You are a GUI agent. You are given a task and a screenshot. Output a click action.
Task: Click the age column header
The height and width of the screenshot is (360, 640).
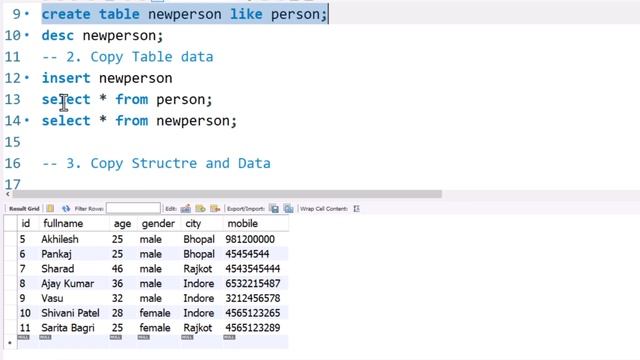pos(122,223)
